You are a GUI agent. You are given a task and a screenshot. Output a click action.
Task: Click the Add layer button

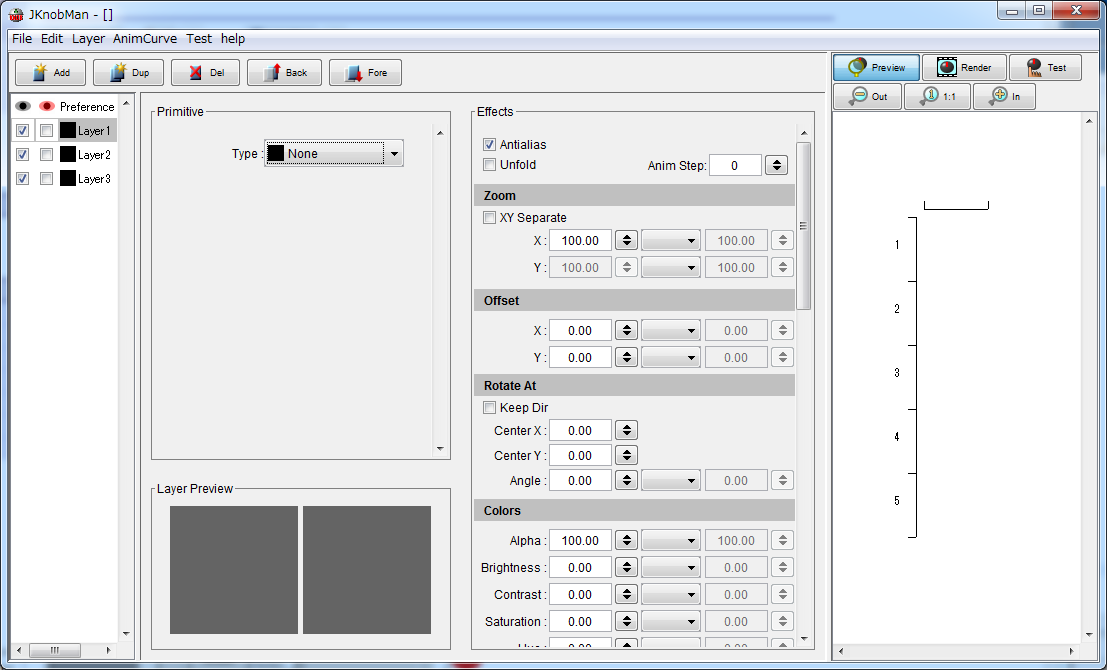coord(50,73)
